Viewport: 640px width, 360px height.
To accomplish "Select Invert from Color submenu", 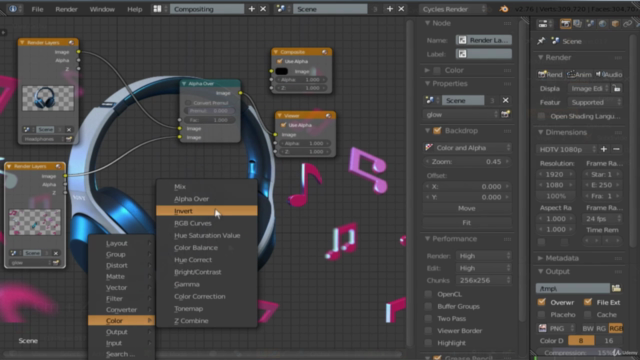I will tap(207, 211).
